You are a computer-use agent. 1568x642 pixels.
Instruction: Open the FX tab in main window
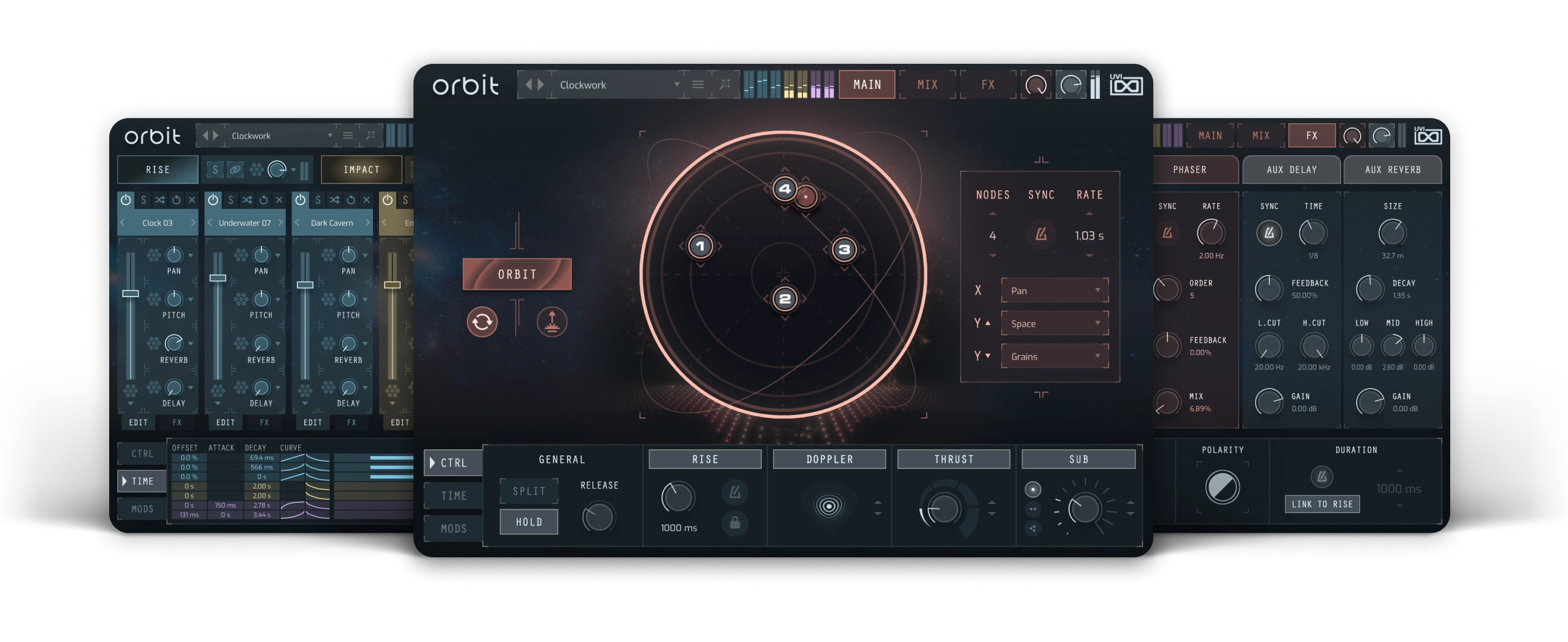988,85
